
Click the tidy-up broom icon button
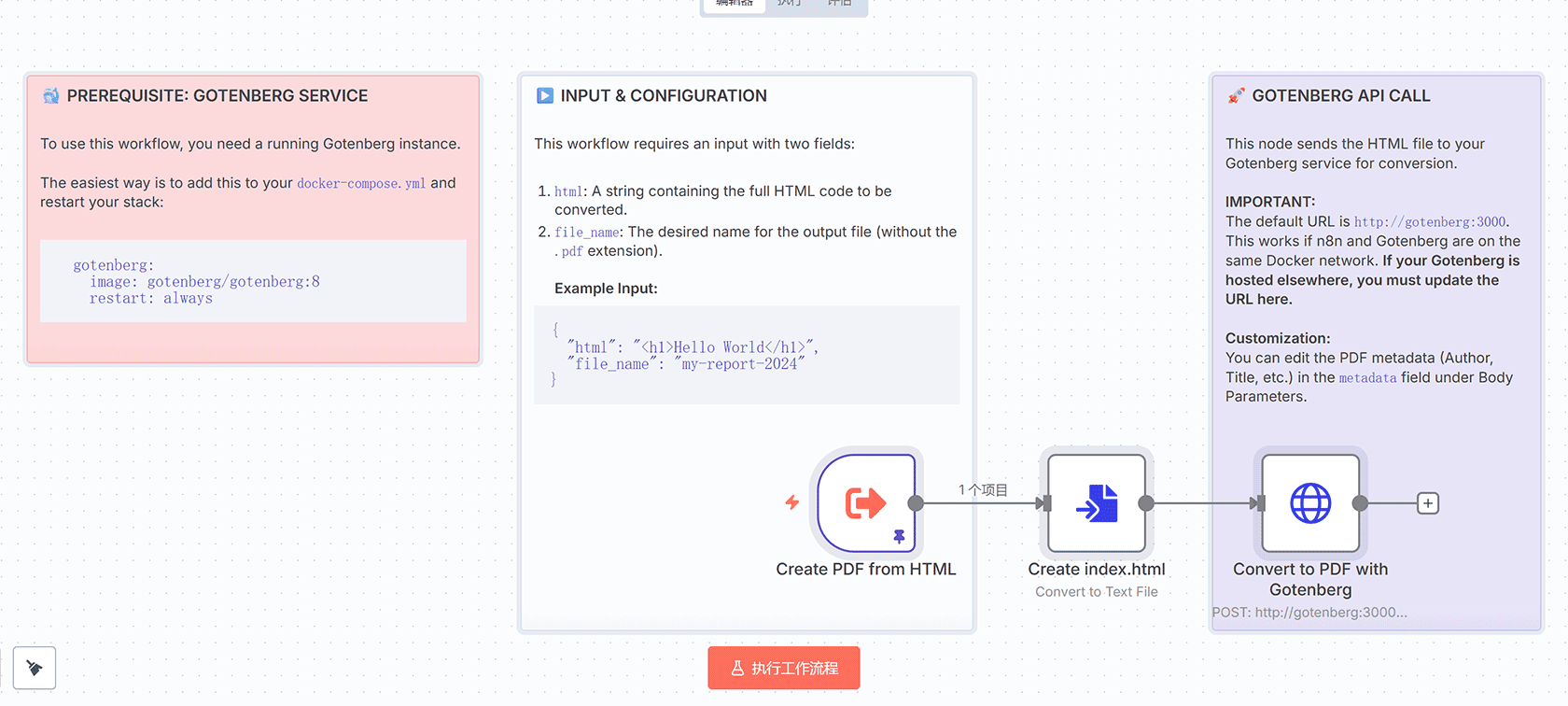pos(35,668)
